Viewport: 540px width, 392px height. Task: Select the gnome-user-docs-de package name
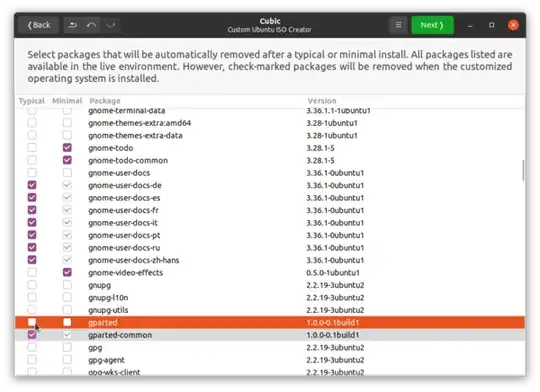click(125, 185)
